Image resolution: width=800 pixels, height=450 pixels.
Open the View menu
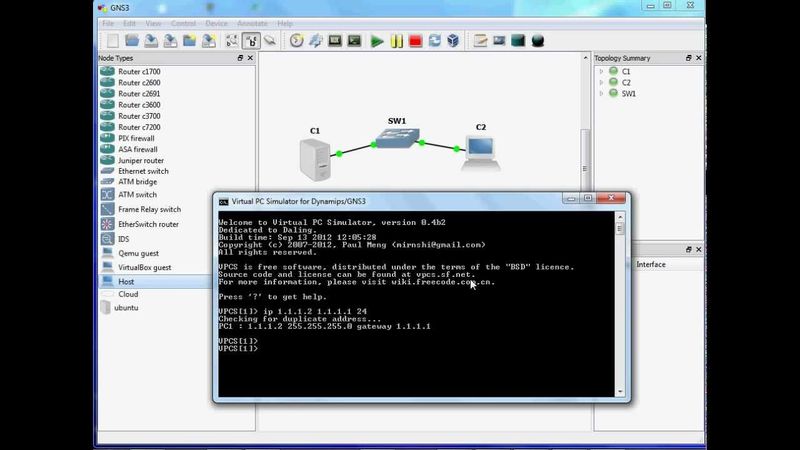tap(153, 23)
